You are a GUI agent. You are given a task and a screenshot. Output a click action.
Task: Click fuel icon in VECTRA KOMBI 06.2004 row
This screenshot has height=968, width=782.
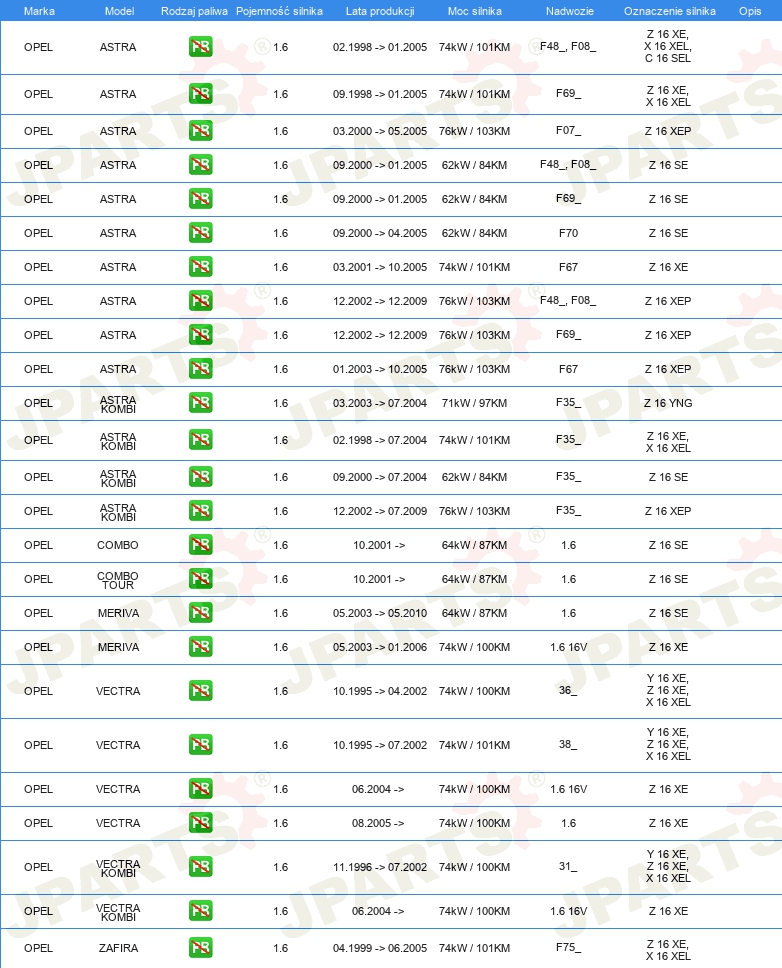(201, 911)
